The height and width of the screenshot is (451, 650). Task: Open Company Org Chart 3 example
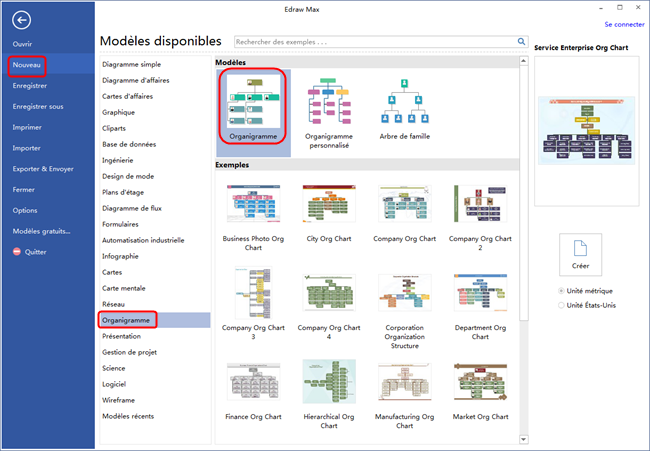[x=253, y=293]
